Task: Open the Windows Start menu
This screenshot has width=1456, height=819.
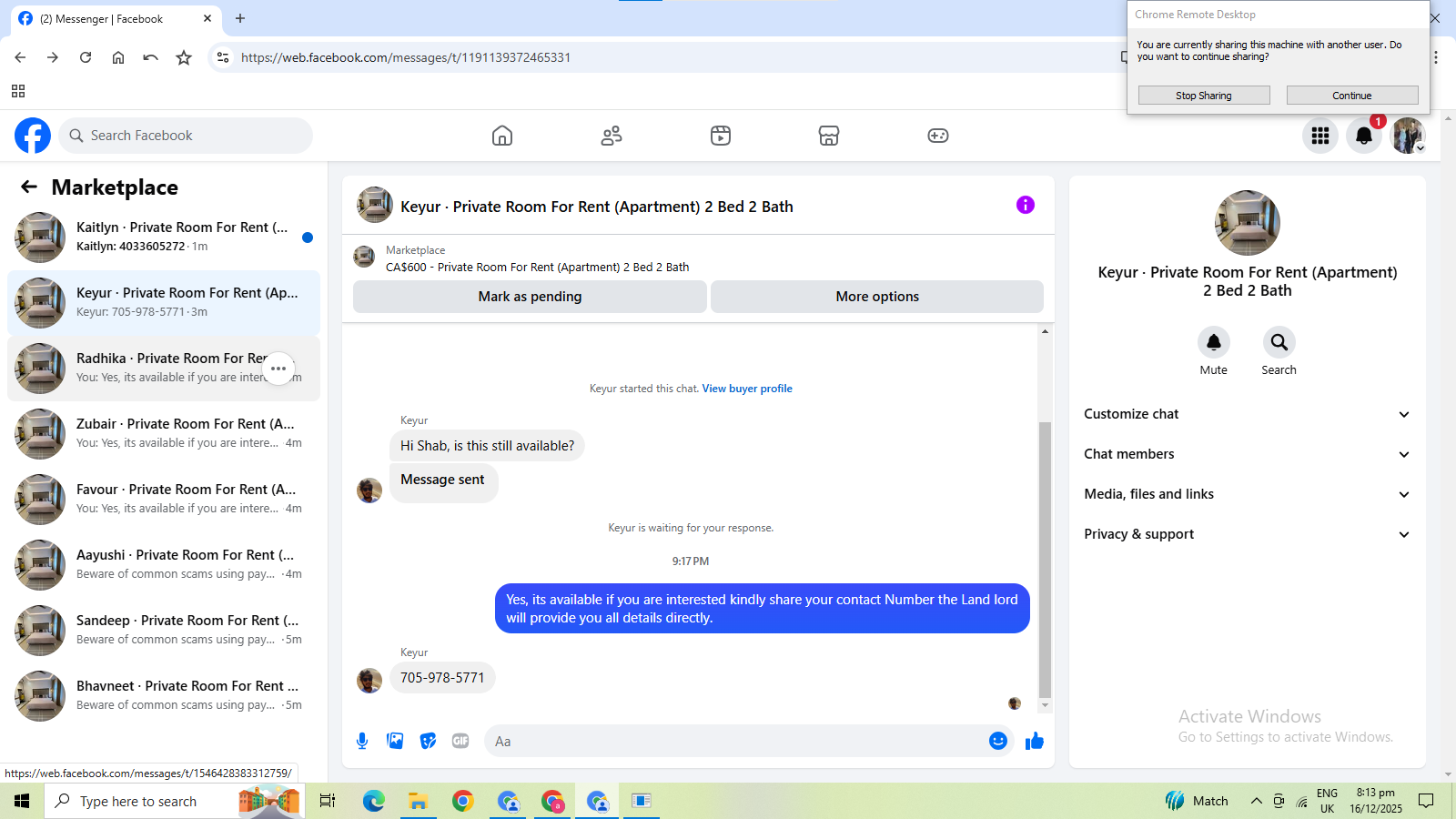Action: point(22,801)
